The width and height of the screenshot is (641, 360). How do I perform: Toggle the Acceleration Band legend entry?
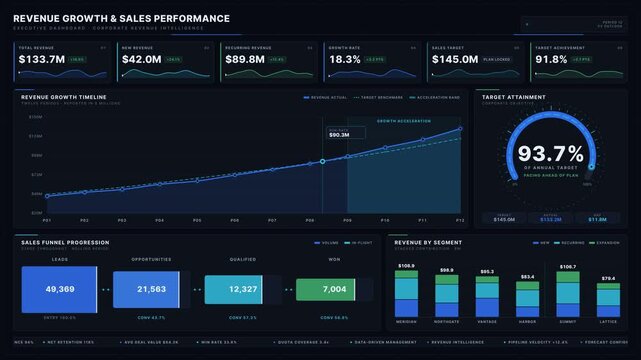tap(435, 98)
